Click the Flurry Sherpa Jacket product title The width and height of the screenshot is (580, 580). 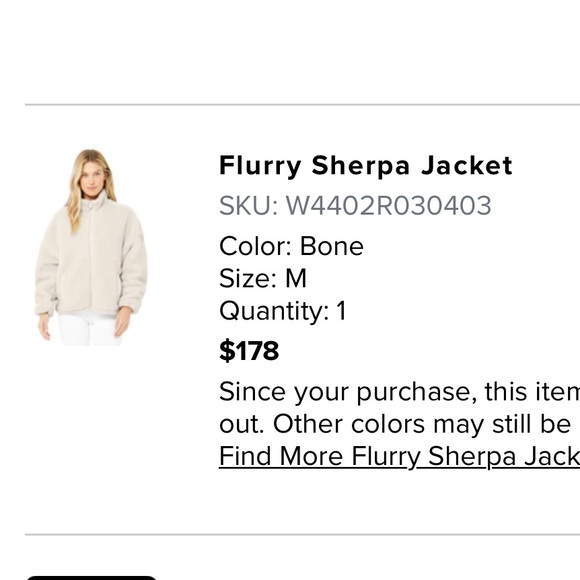coord(366,166)
